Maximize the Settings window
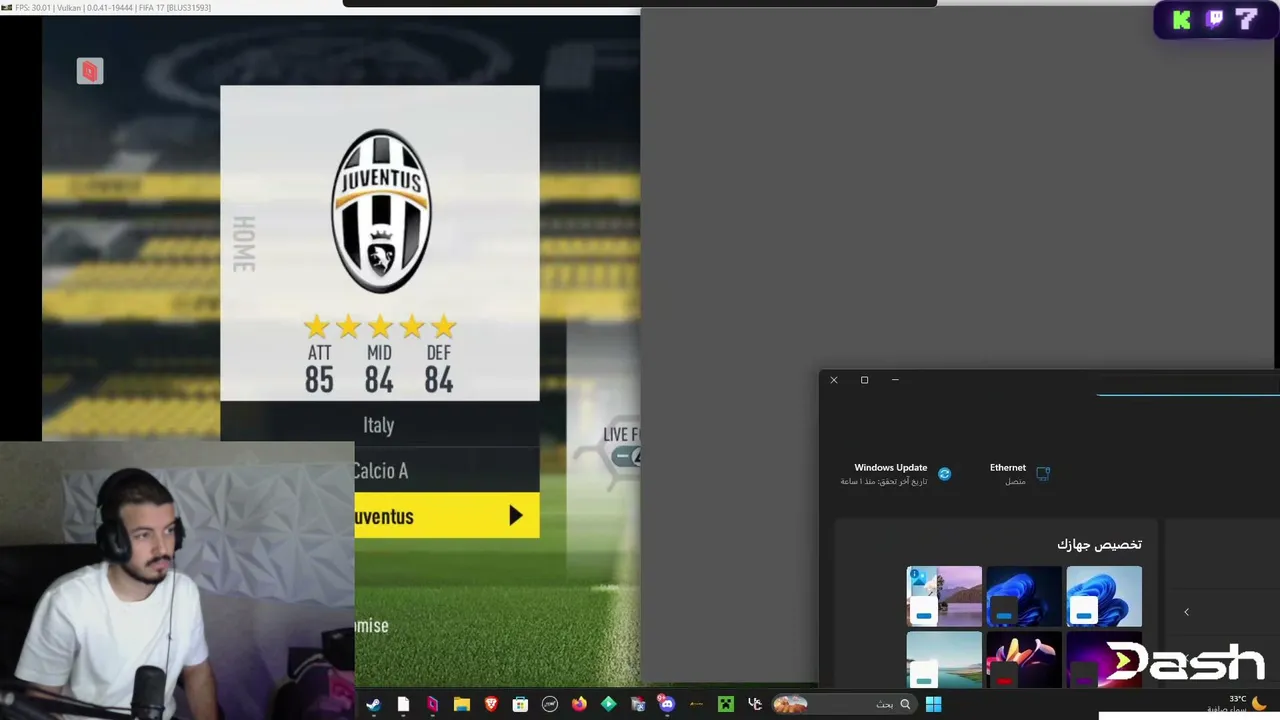Screen dimensions: 1280x720 coord(864,380)
